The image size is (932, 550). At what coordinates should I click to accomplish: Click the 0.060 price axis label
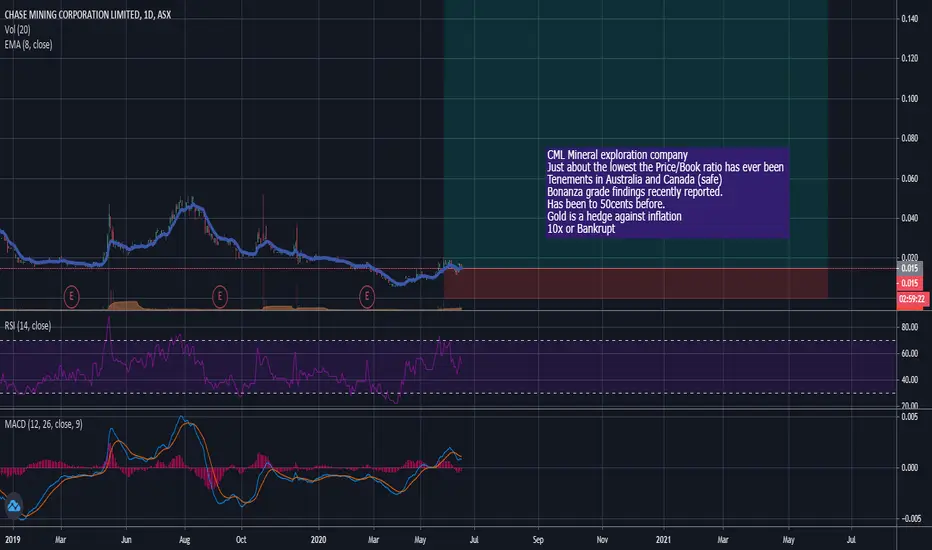(x=909, y=178)
